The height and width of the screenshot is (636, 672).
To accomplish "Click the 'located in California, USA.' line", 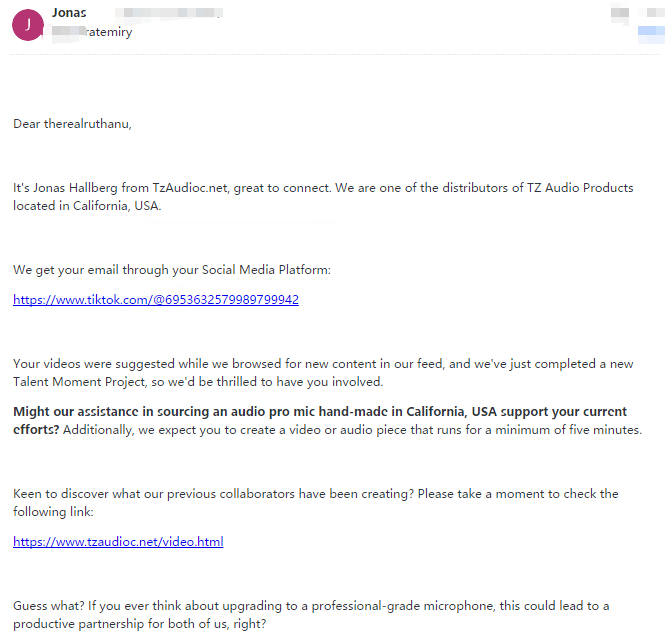I will (x=87, y=206).
